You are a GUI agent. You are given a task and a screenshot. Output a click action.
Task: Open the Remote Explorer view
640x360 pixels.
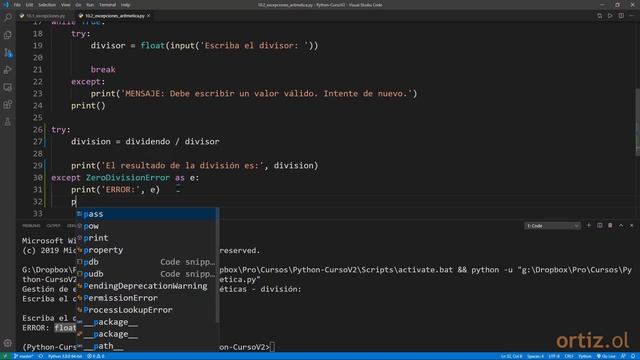8,87
